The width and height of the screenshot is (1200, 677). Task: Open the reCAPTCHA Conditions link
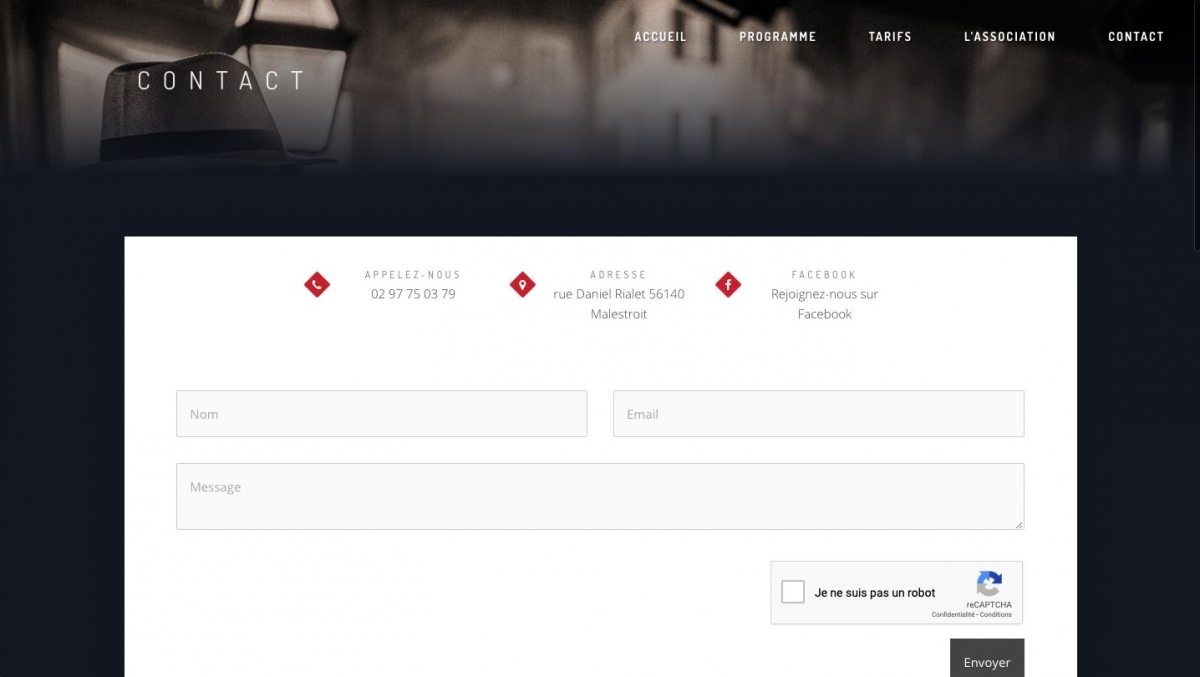click(996, 615)
